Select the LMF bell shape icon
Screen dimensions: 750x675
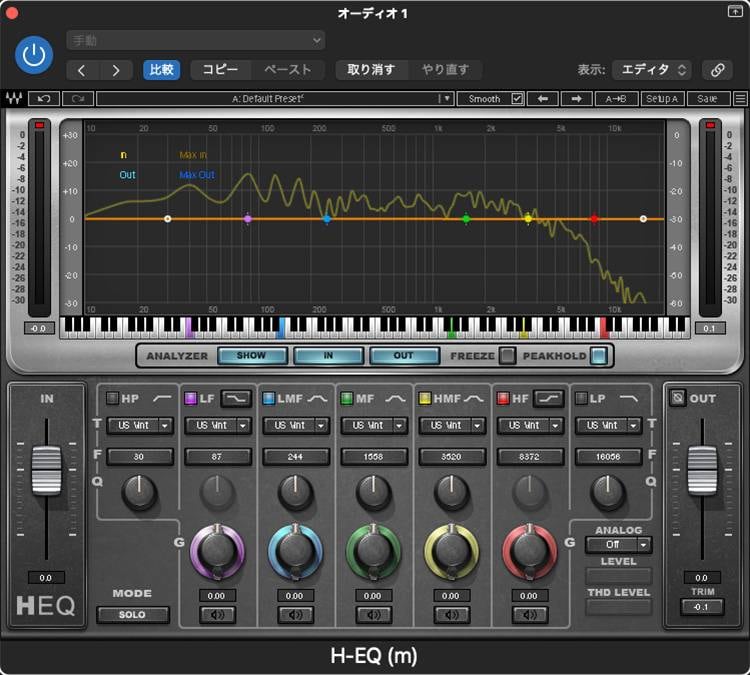(317, 398)
